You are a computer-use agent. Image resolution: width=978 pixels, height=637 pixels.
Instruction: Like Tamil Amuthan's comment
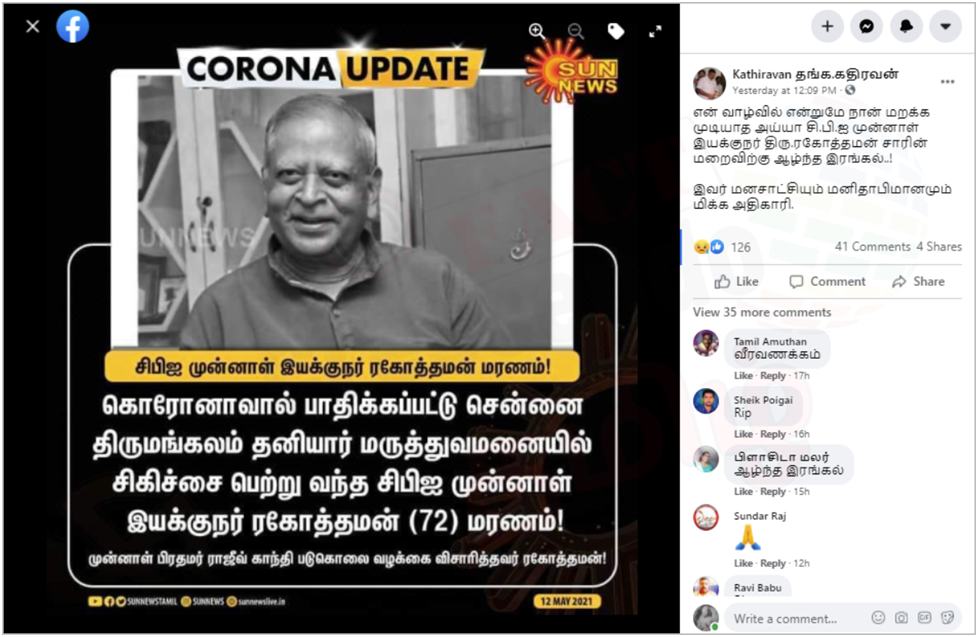[743, 376]
